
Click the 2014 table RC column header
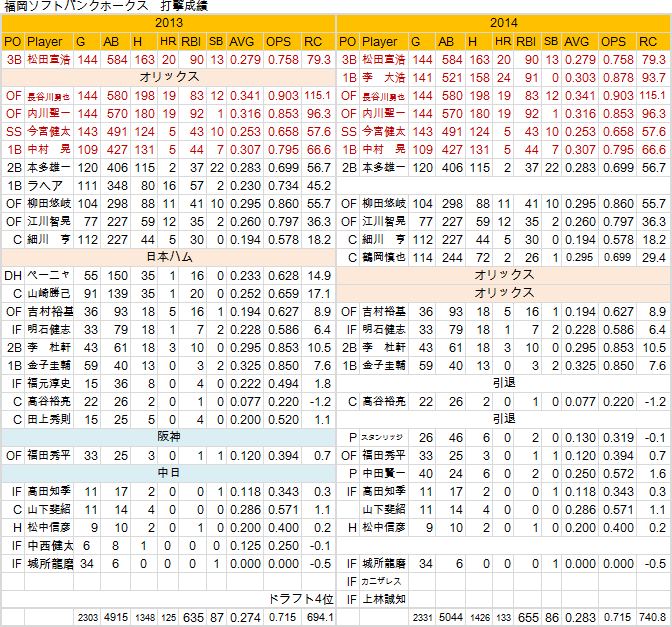tap(654, 42)
